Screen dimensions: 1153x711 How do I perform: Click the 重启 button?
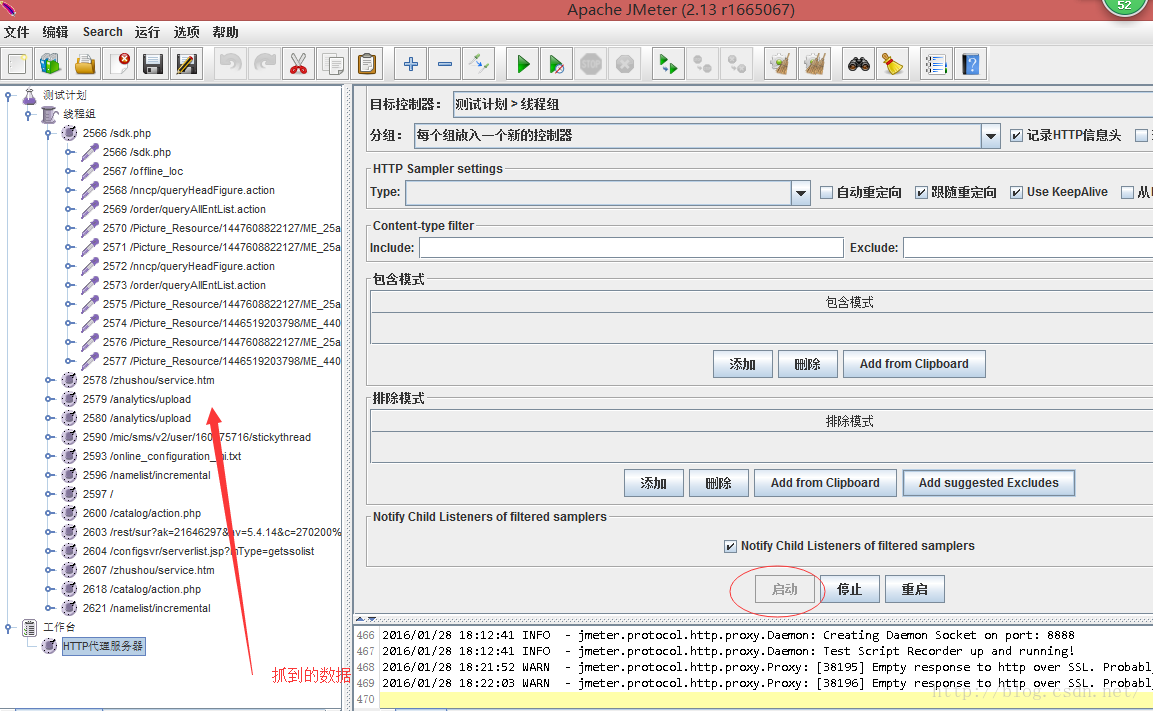pos(915,589)
